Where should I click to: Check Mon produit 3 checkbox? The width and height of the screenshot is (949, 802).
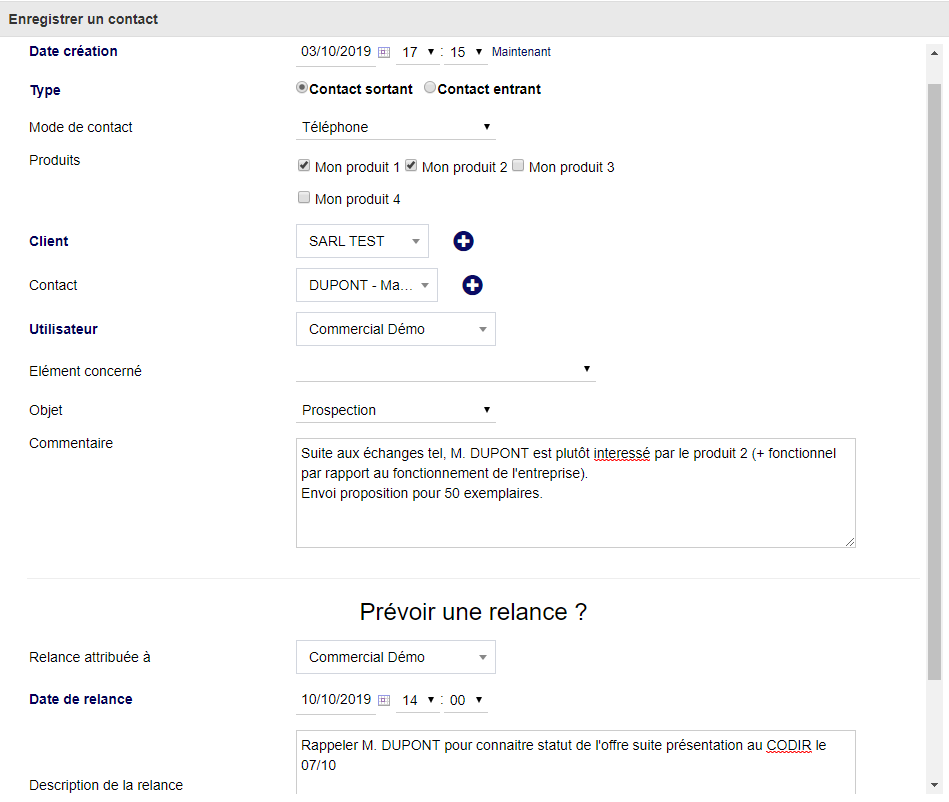coord(518,166)
